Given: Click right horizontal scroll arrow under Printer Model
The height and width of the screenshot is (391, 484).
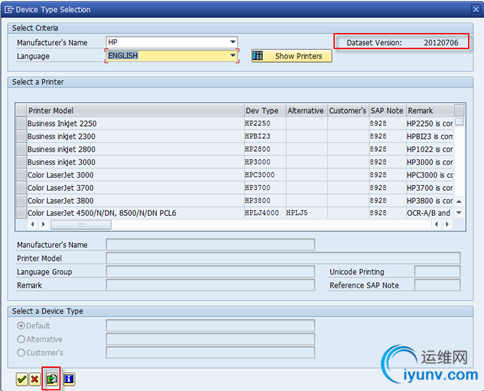Looking at the screenshot, I should (43, 224).
